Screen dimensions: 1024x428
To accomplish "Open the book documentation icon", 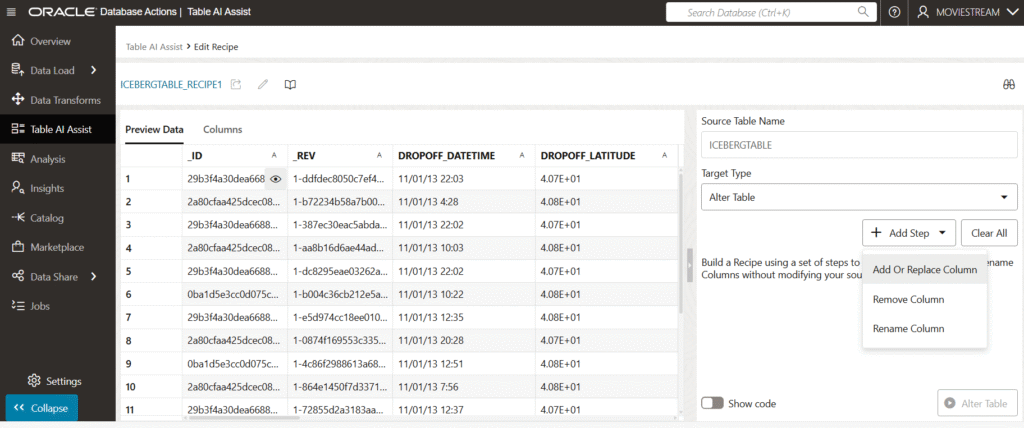I will [290, 85].
